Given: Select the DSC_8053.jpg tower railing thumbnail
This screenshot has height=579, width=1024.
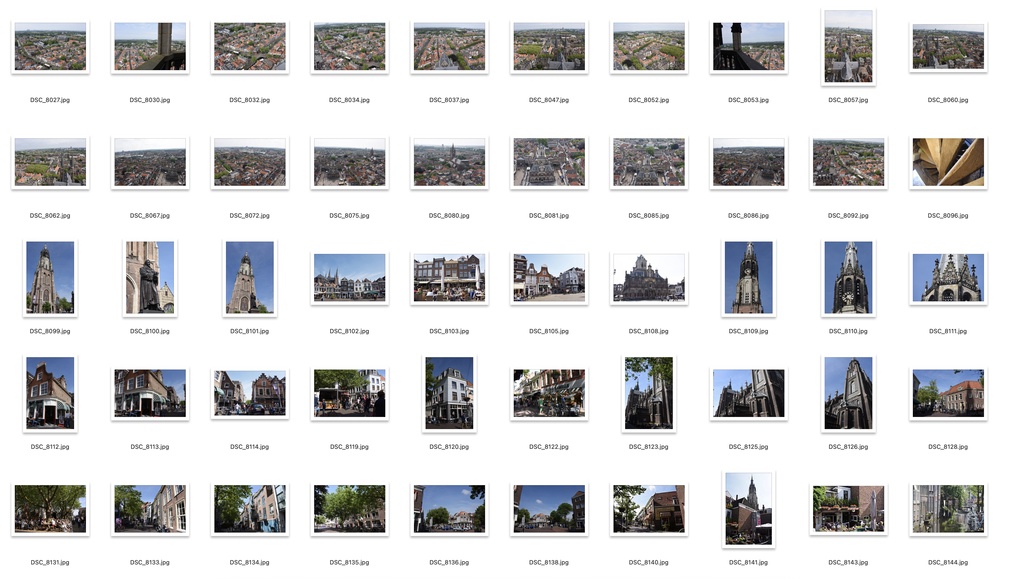Looking at the screenshot, I should (748, 46).
